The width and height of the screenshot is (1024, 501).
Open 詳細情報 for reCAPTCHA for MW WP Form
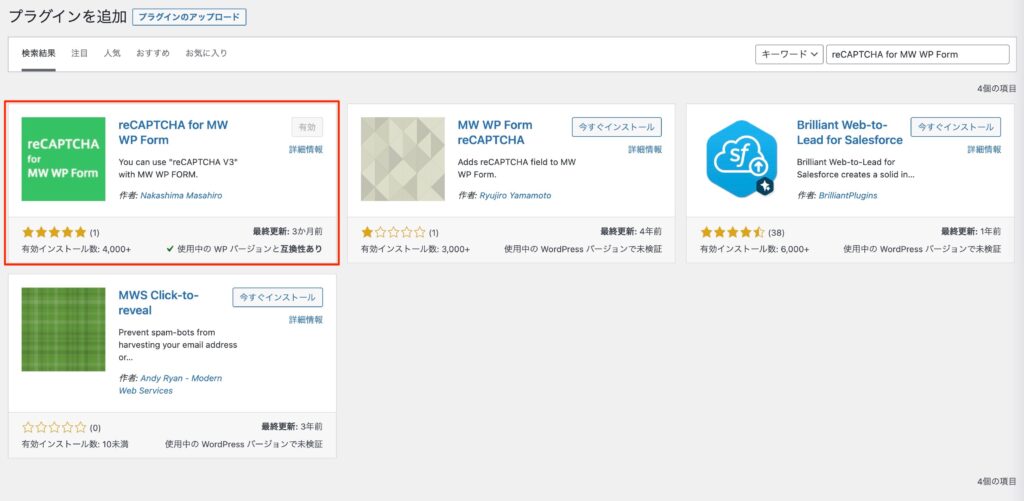[x=305, y=149]
